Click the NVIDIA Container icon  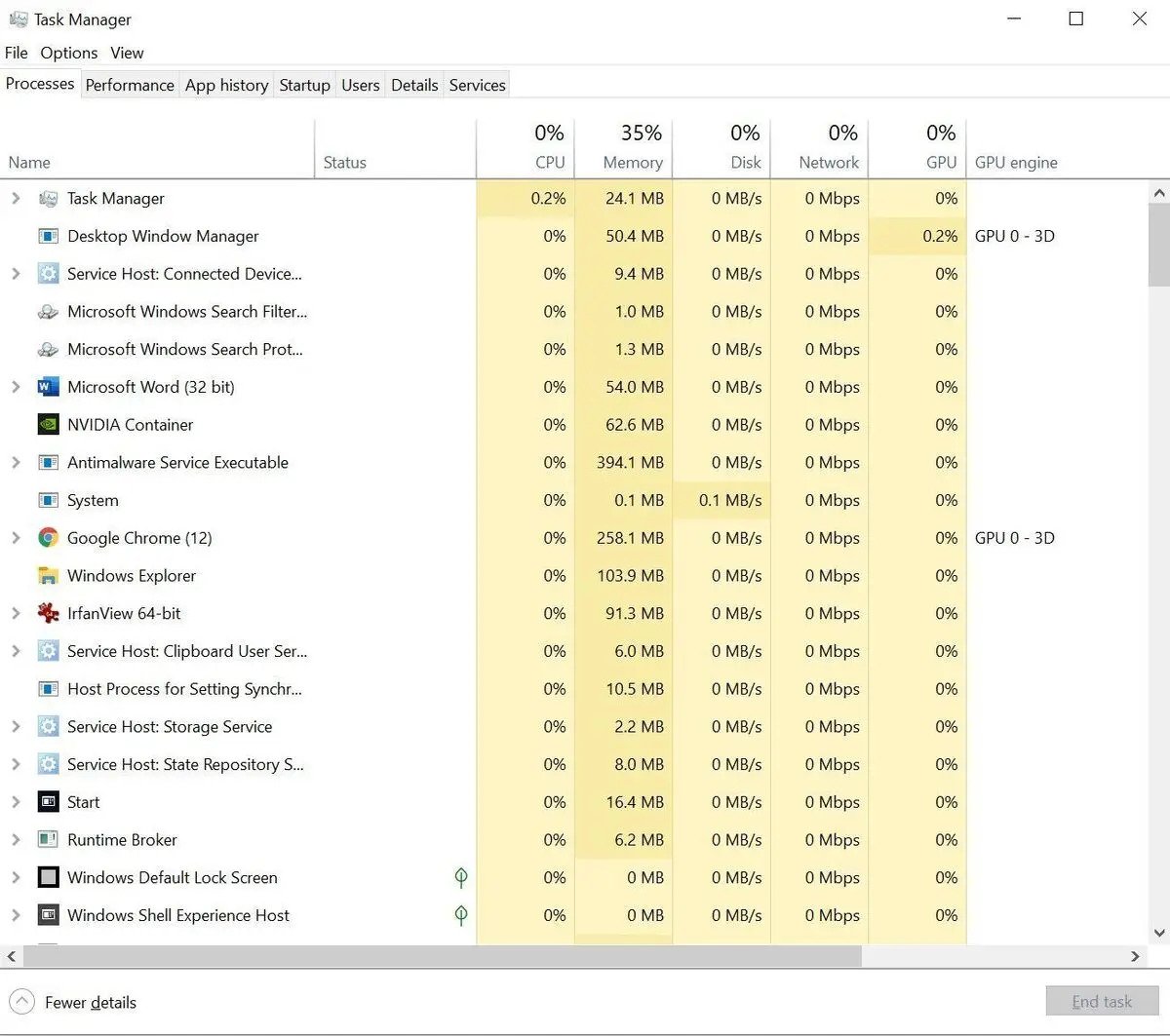(x=48, y=425)
